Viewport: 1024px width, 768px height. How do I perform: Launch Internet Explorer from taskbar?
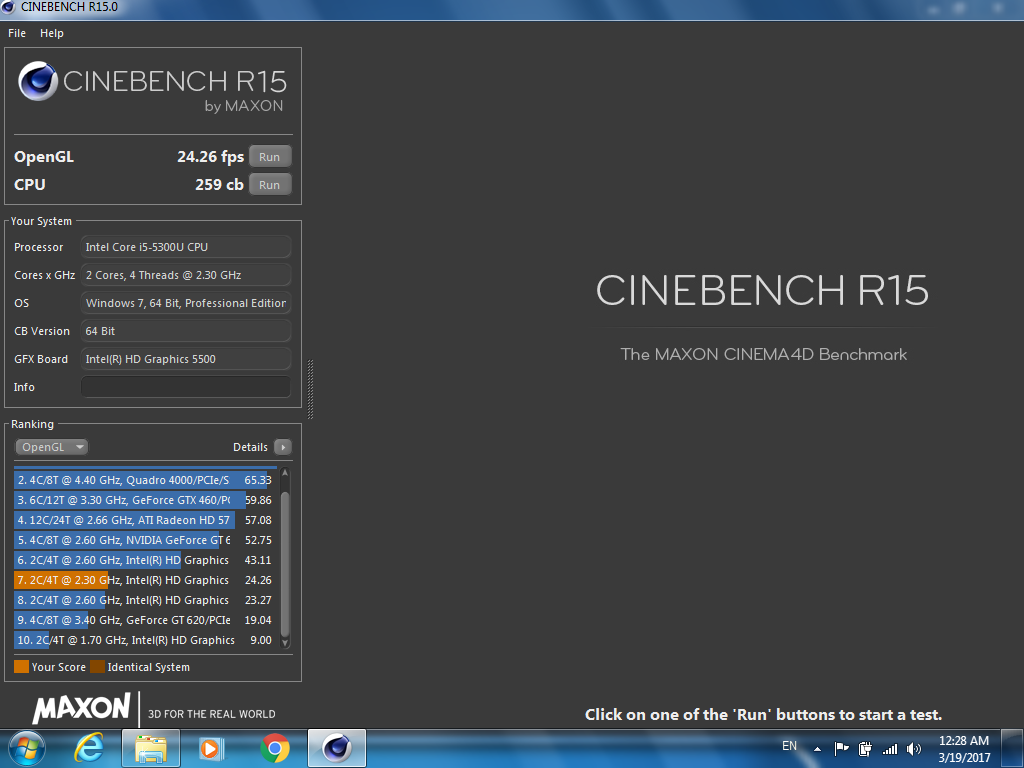pyautogui.click(x=89, y=748)
